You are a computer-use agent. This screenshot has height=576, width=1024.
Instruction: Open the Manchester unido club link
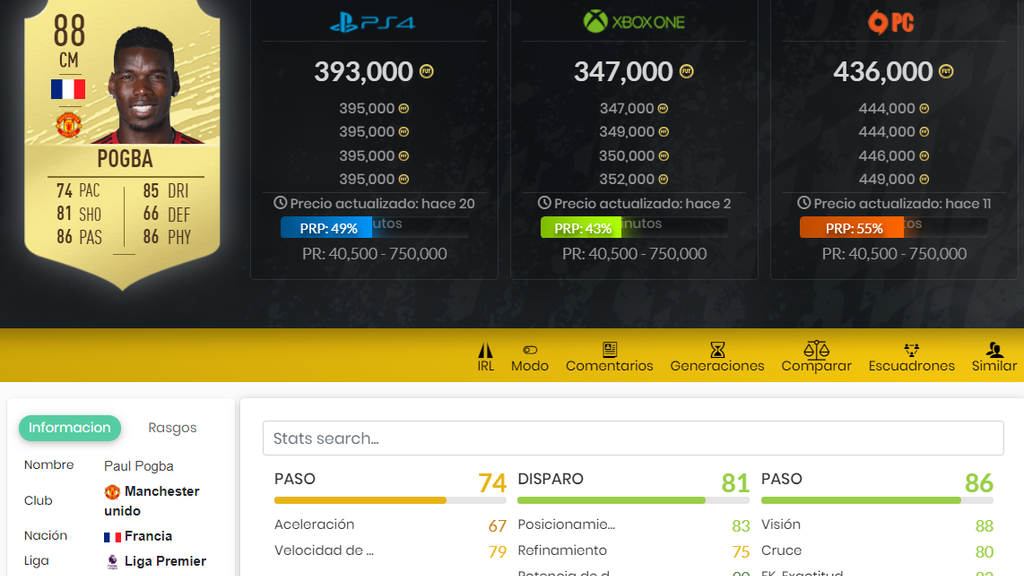152,501
